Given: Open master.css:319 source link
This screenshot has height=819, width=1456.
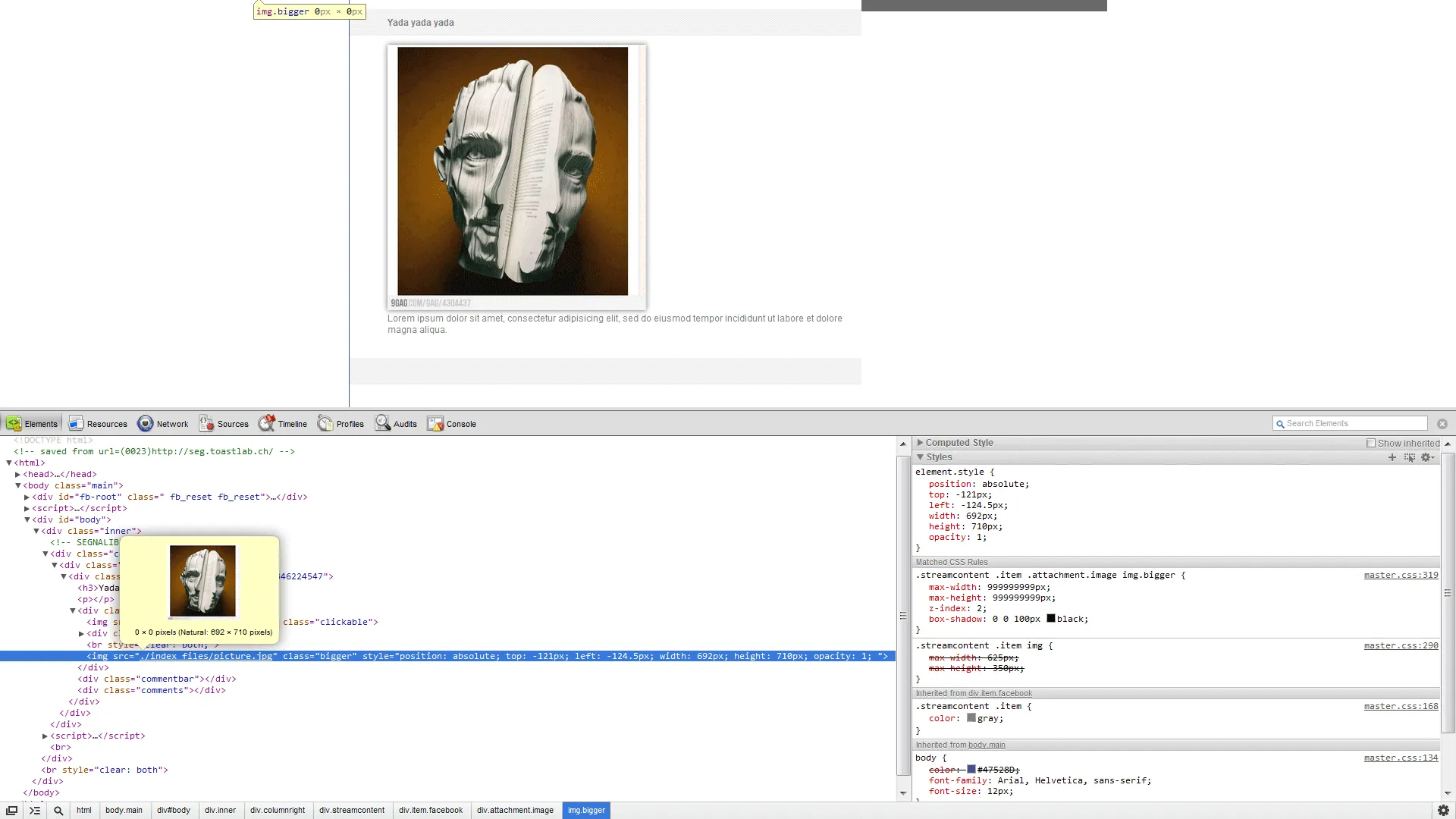Looking at the screenshot, I should [x=1400, y=575].
